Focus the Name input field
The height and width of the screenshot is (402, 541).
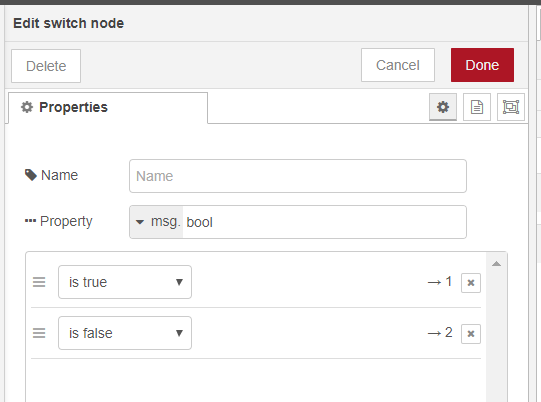298,176
